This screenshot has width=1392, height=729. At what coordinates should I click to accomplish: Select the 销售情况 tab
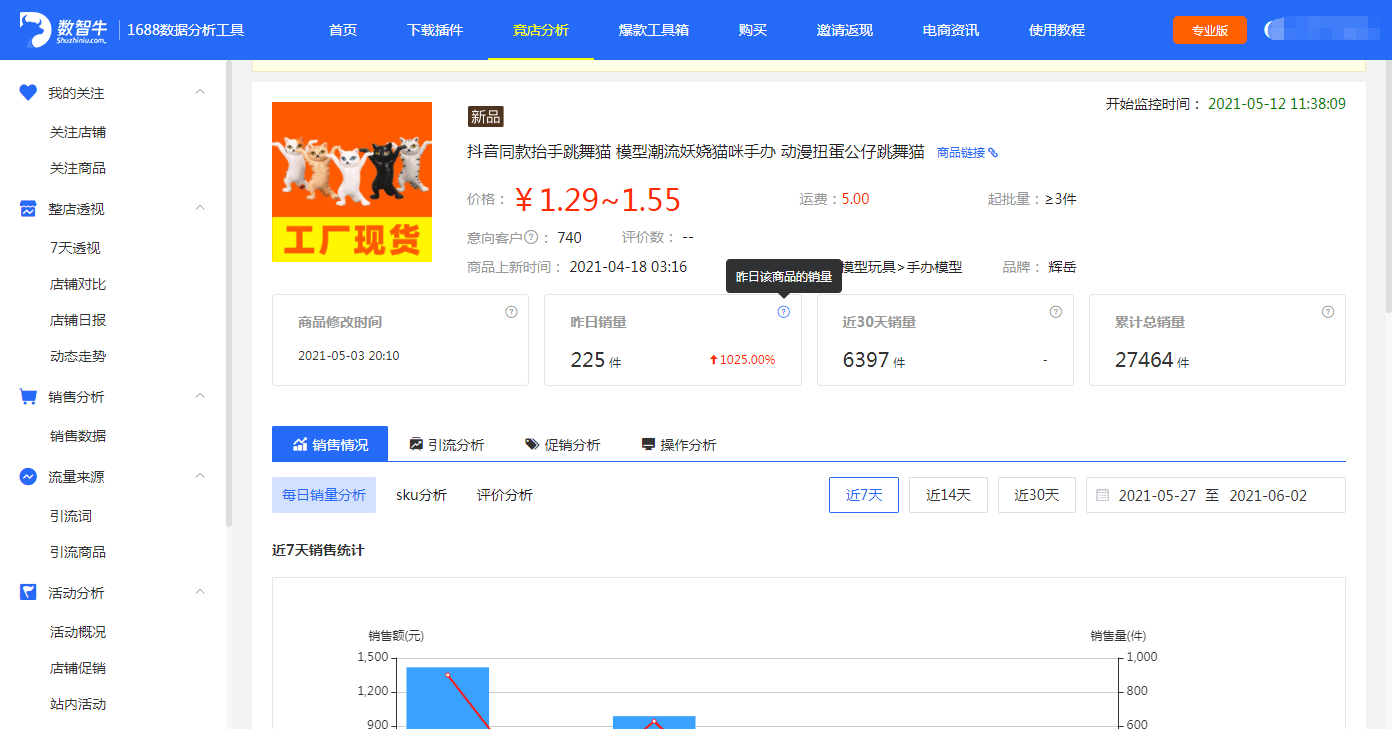[x=330, y=444]
